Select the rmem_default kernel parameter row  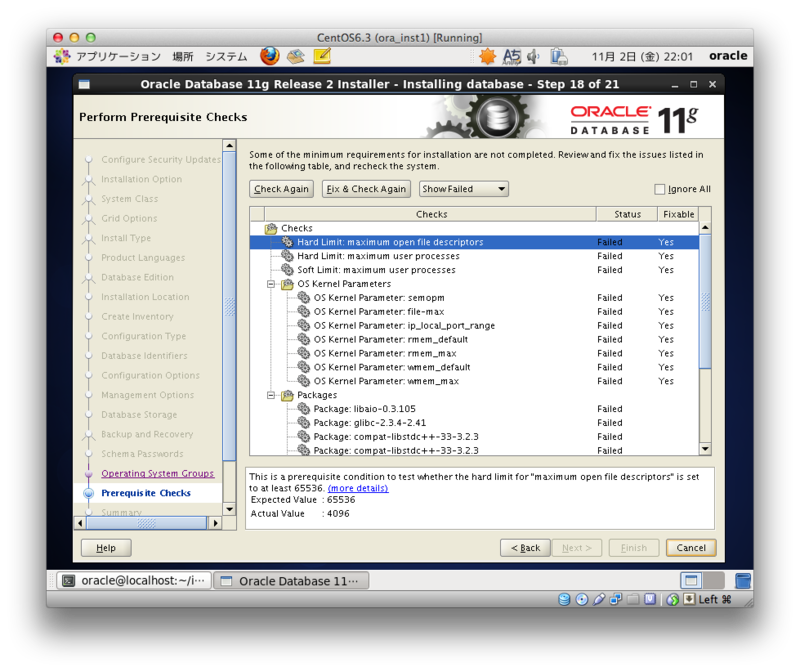[474, 339]
